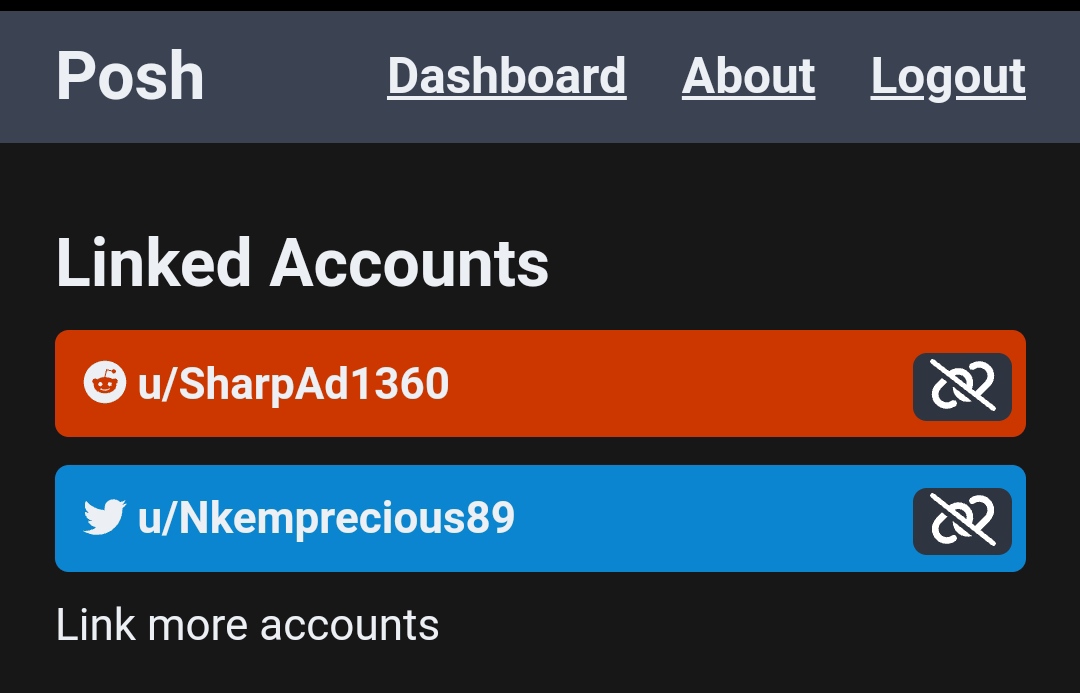
Task: Click the word Link below the cards
Action: coord(95,625)
